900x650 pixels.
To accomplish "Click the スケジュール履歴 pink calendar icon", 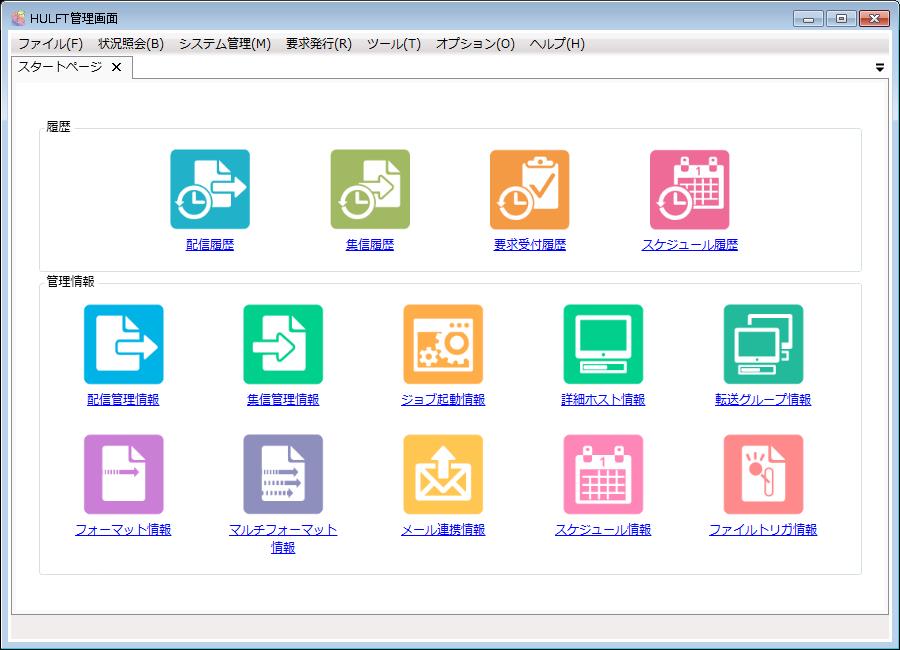I will point(689,189).
